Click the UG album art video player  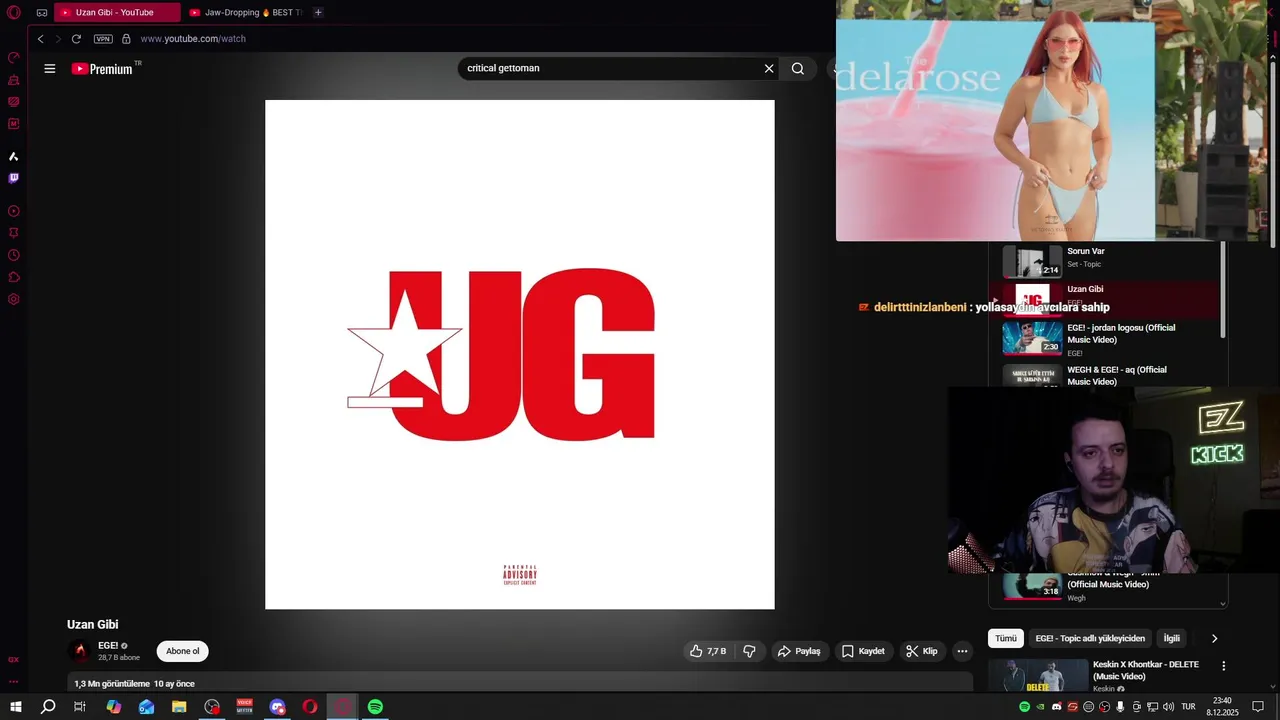(x=519, y=354)
